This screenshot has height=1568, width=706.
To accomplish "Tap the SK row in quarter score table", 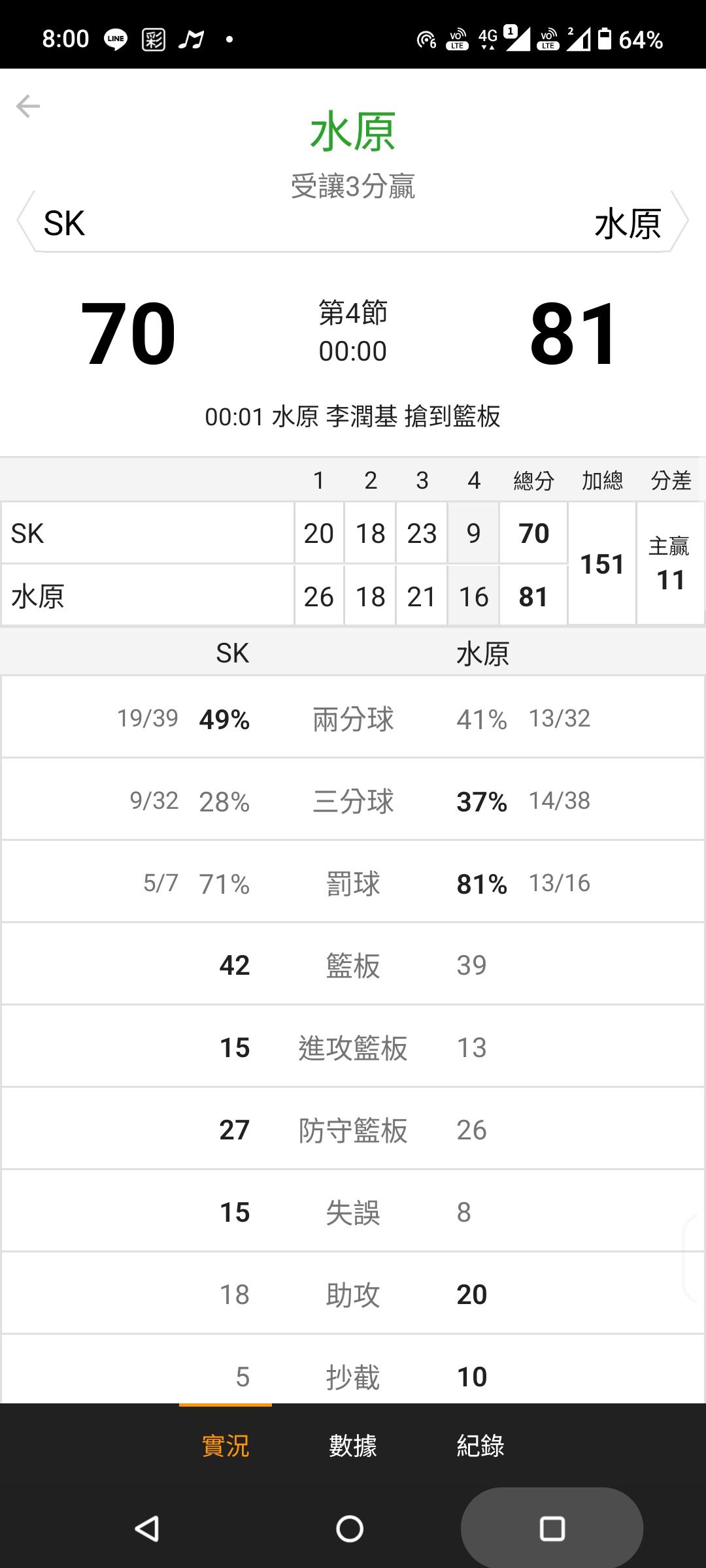I will point(147,533).
